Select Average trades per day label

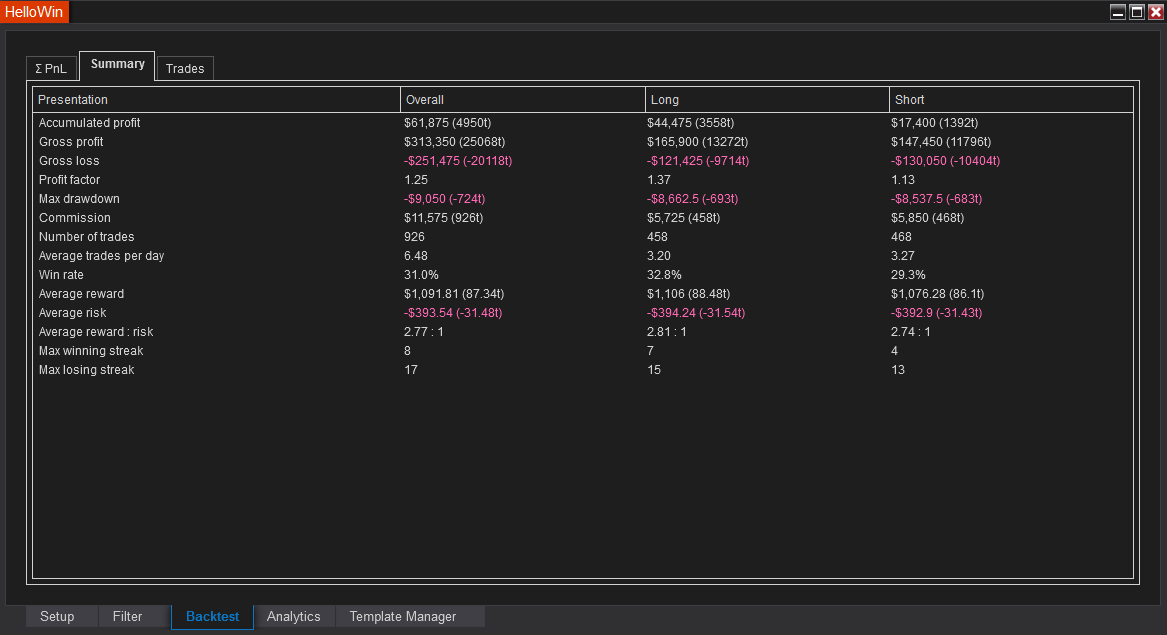[101, 255]
